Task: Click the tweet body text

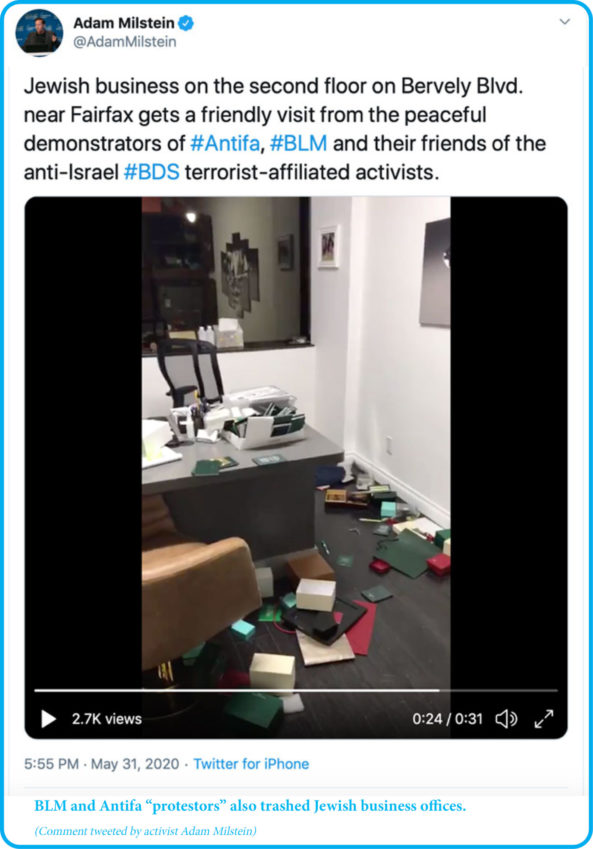Action: click(285, 129)
